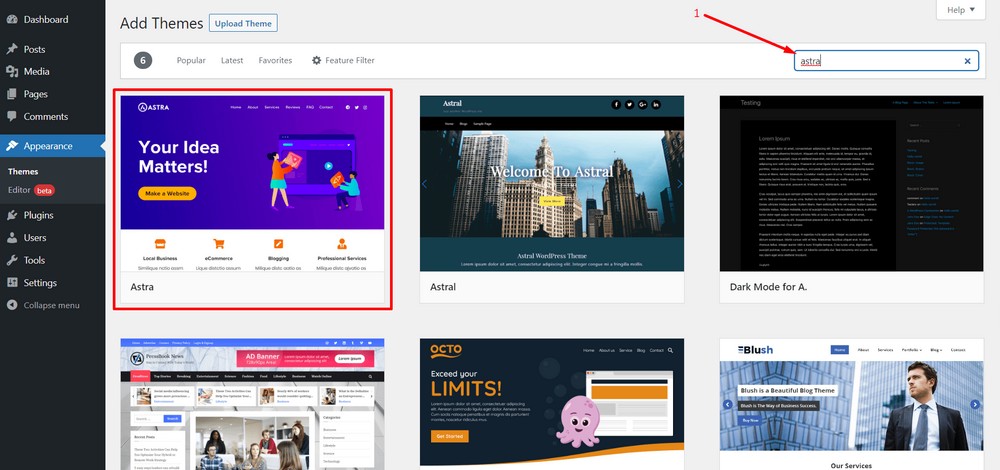
Task: Click the Settings sliders icon
Action: pyautogui.click(x=12, y=283)
